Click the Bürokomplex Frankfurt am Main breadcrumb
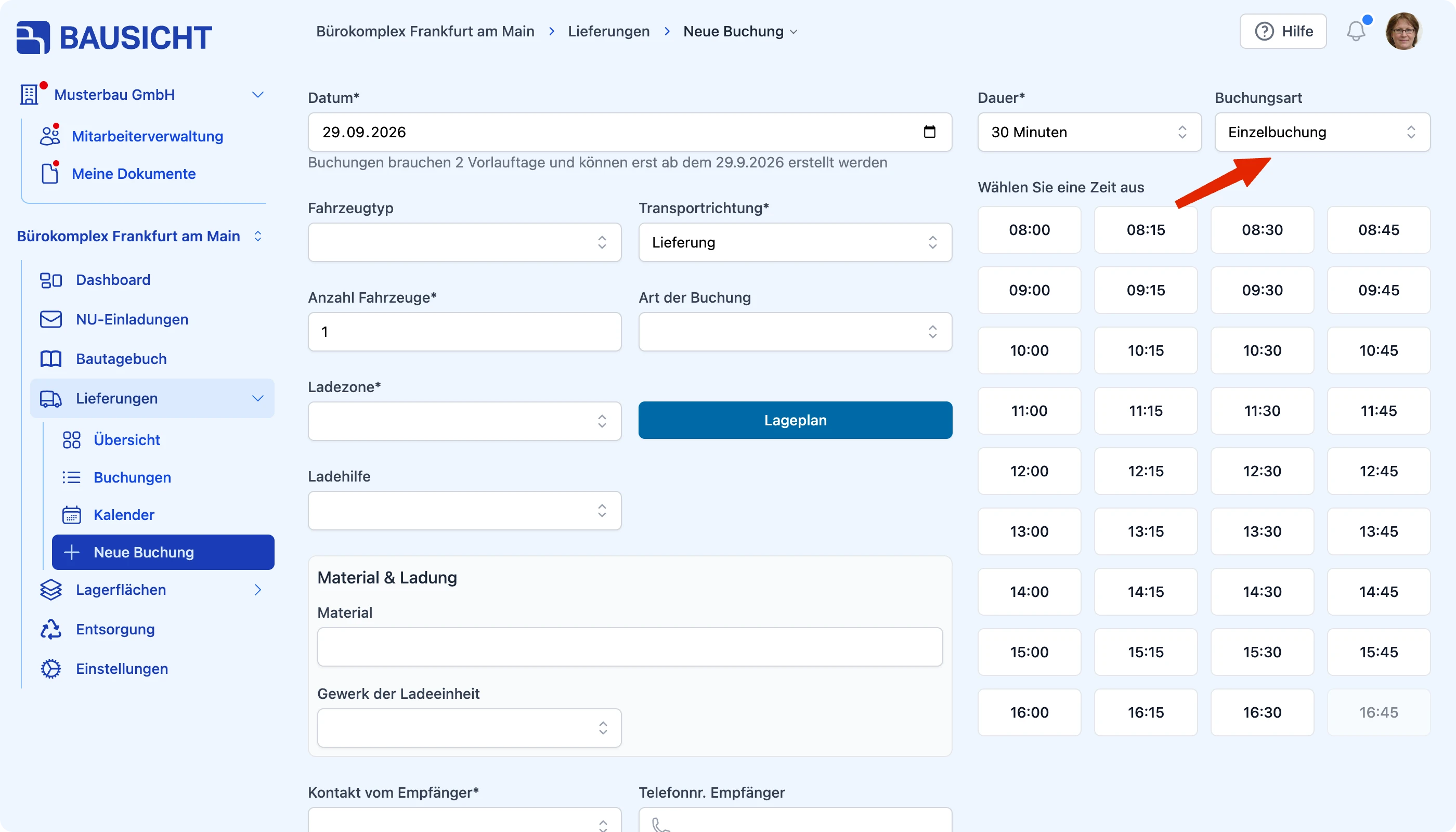 pos(425,31)
